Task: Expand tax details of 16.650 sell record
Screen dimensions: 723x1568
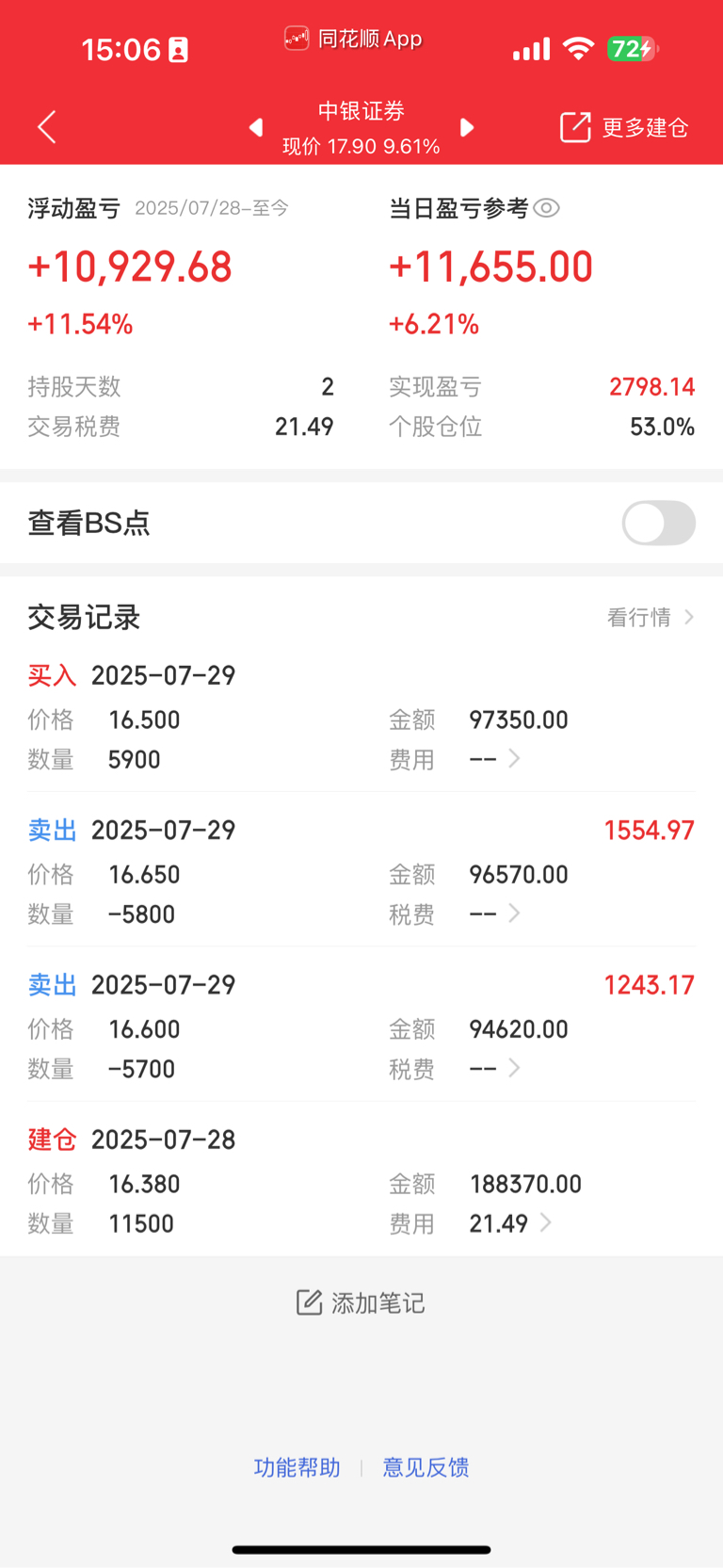Action: tap(514, 913)
